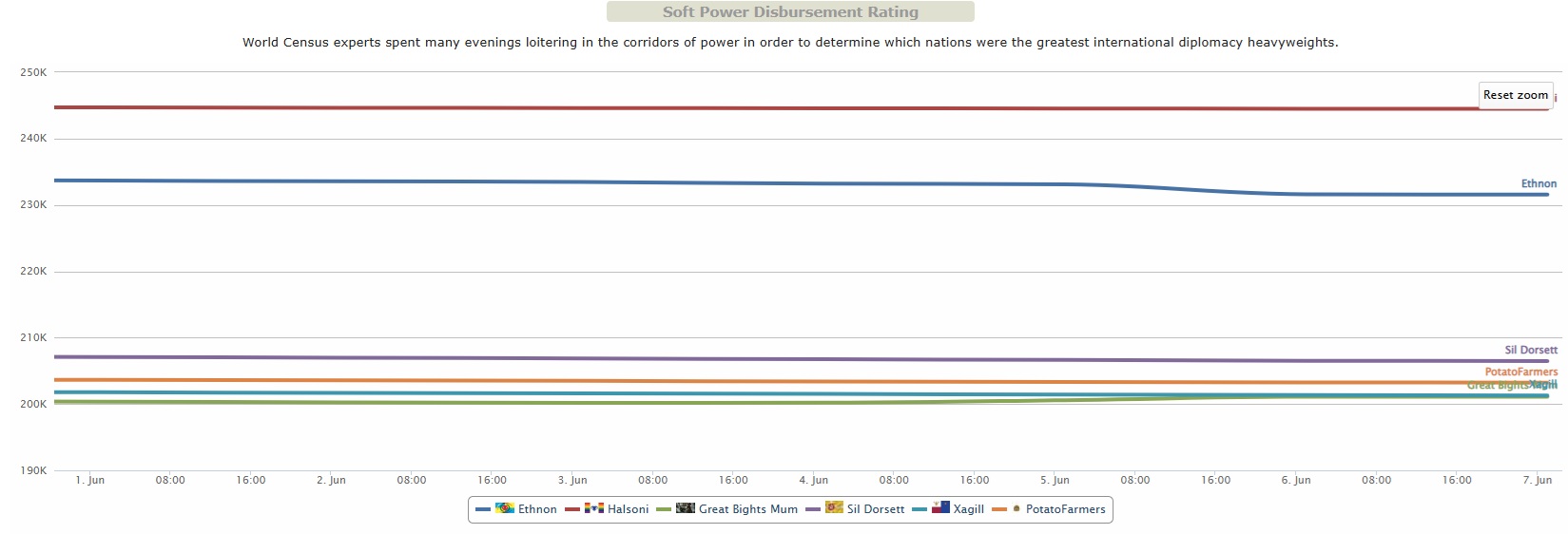Image resolution: width=1568 pixels, height=534 pixels.
Task: Click the 200K y-axis label
Action: [33, 405]
